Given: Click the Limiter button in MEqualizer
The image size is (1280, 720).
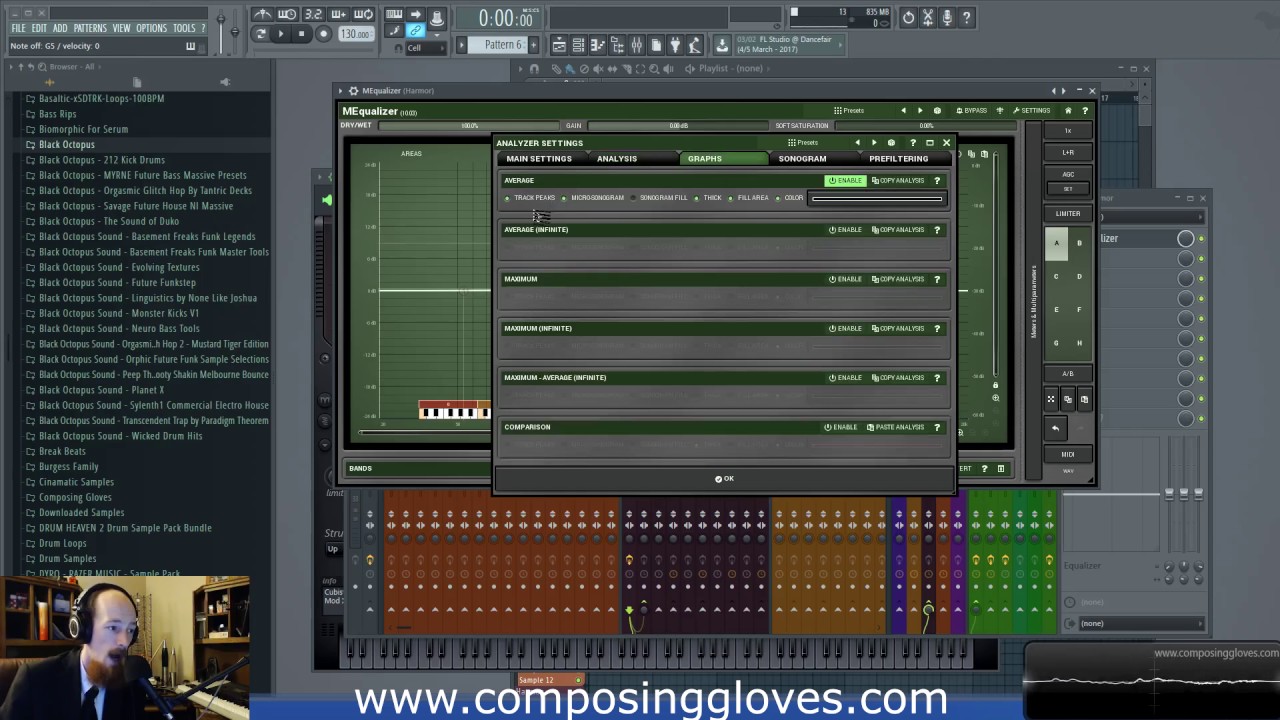Looking at the screenshot, I should (x=1068, y=214).
